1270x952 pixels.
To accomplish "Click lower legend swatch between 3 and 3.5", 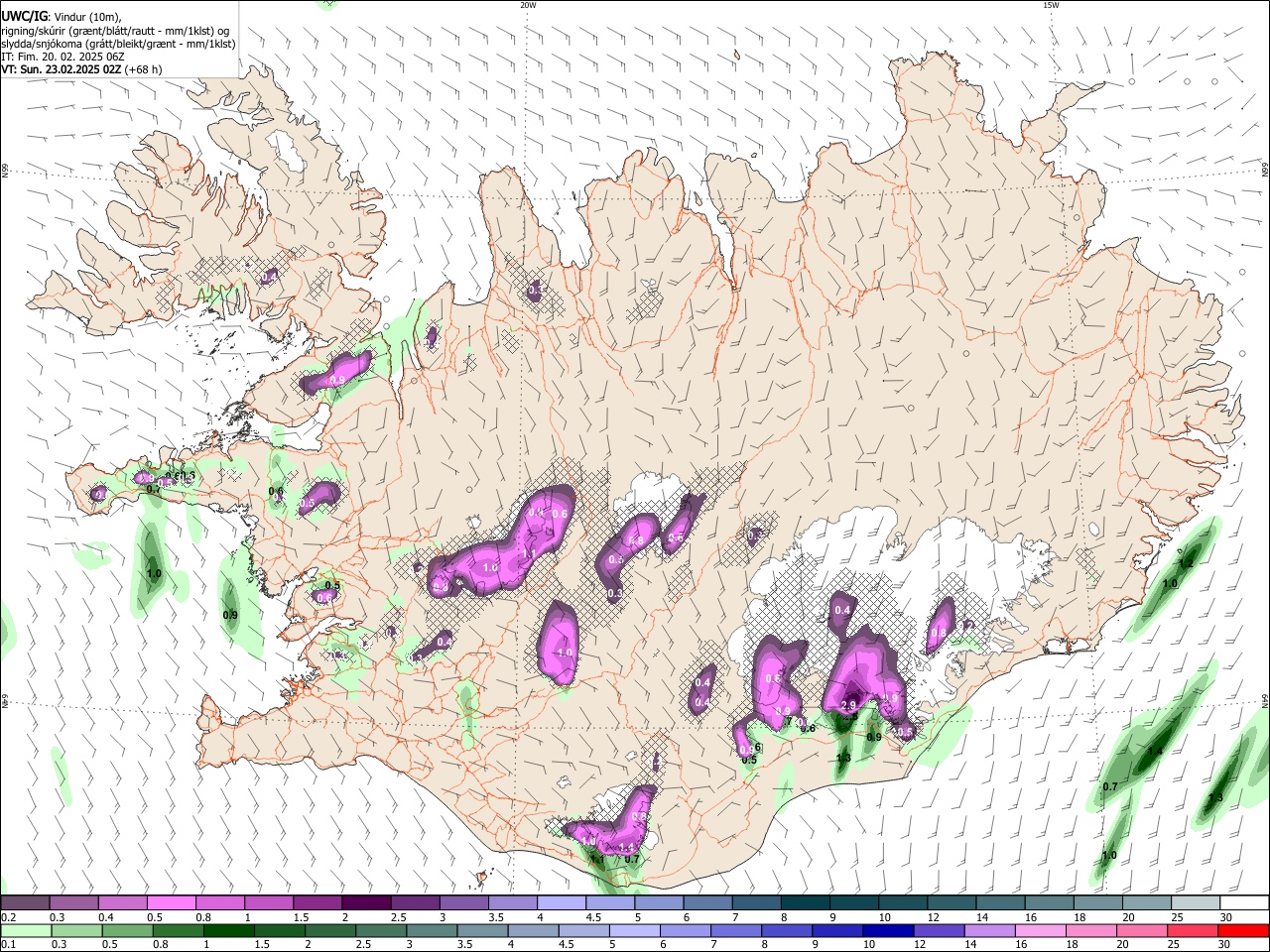I will click(x=432, y=930).
